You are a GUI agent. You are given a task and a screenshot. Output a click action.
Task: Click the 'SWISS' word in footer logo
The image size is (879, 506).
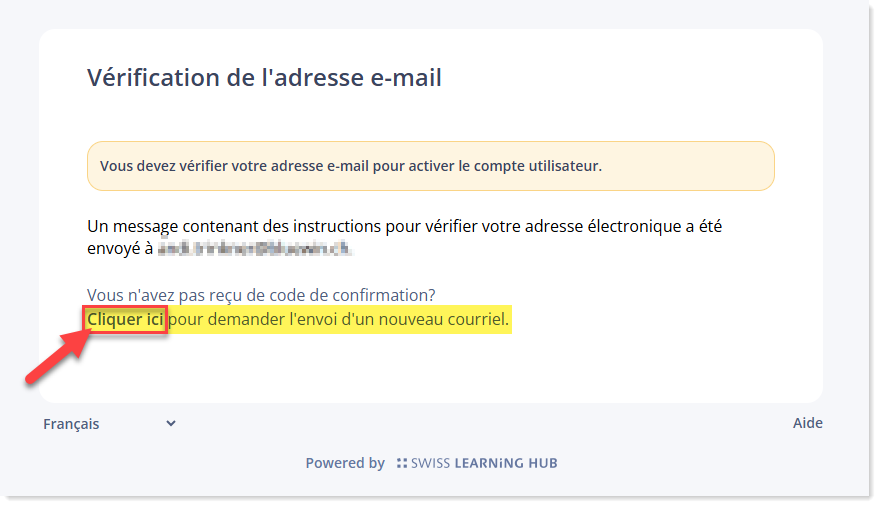pyautogui.click(x=430, y=463)
